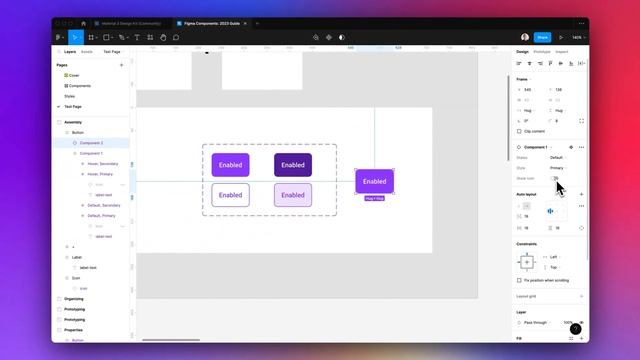Open the Component 1 more options ellipsis
This screenshot has width=640, height=360.
pos(581,147)
